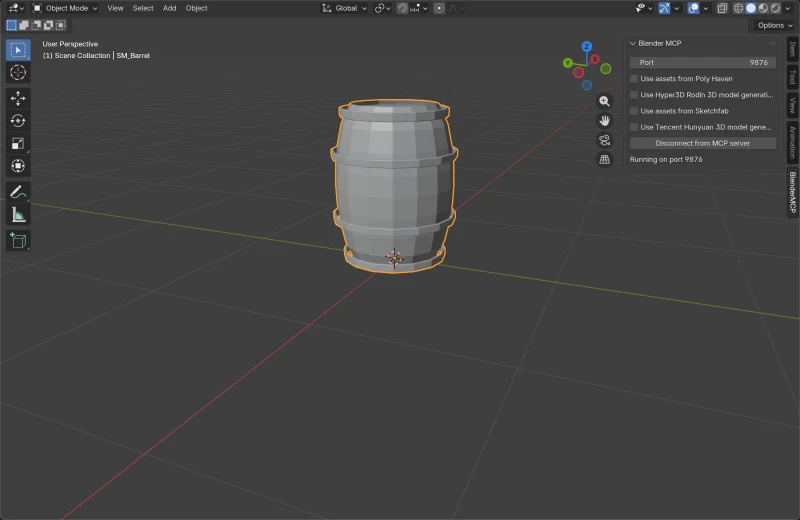Enable Use Hyper3D Rodin 3D model generation
Viewport: 800px width, 520px height.
click(634, 95)
